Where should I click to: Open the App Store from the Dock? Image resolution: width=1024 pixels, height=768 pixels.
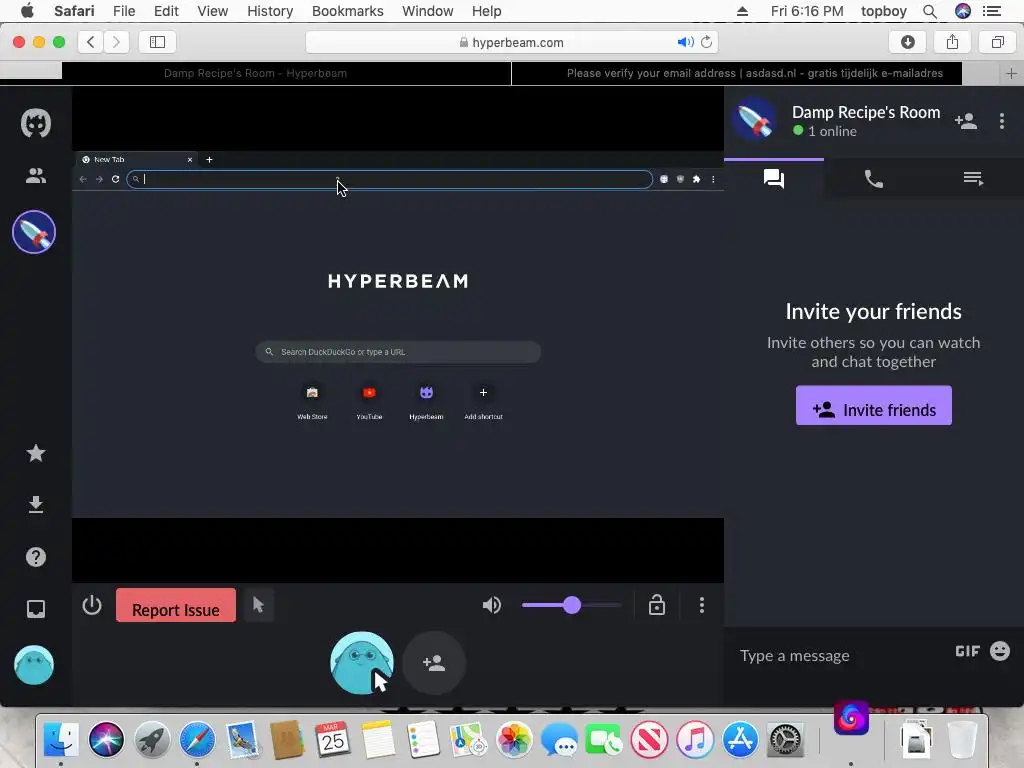(740, 740)
